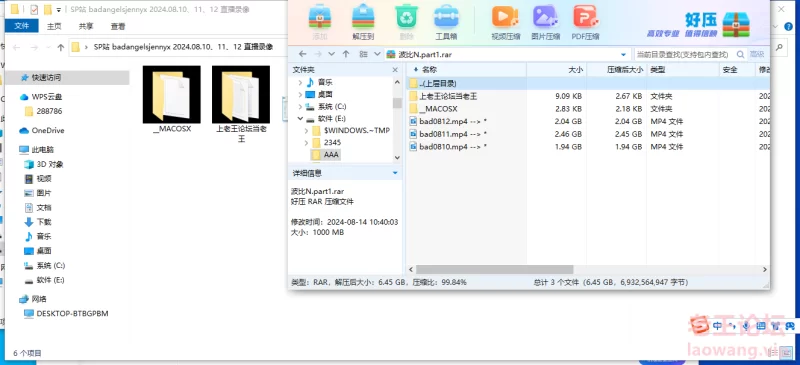Select 快速访问 in Explorer sidebar

pyautogui.click(x=66, y=78)
